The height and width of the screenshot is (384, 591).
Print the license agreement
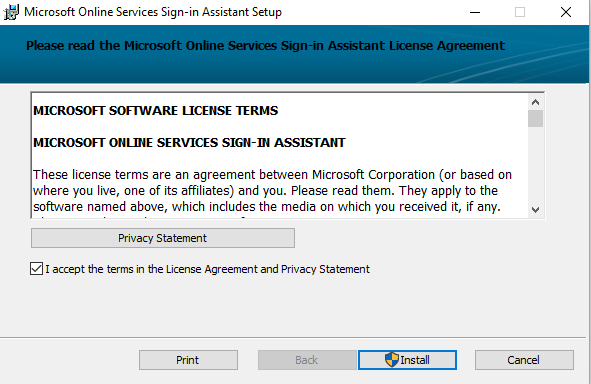(x=188, y=360)
